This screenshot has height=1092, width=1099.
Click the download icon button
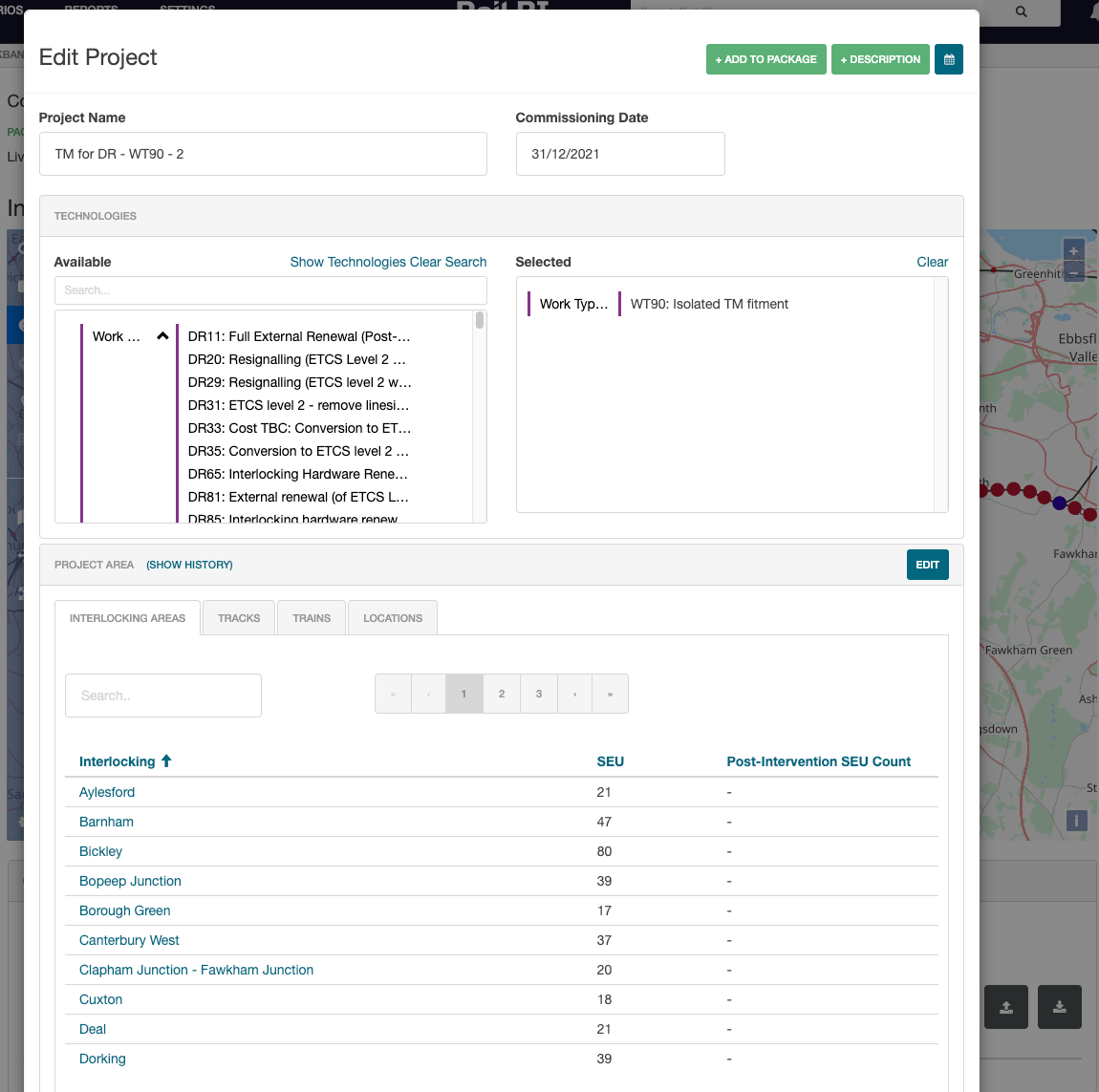(1059, 1007)
